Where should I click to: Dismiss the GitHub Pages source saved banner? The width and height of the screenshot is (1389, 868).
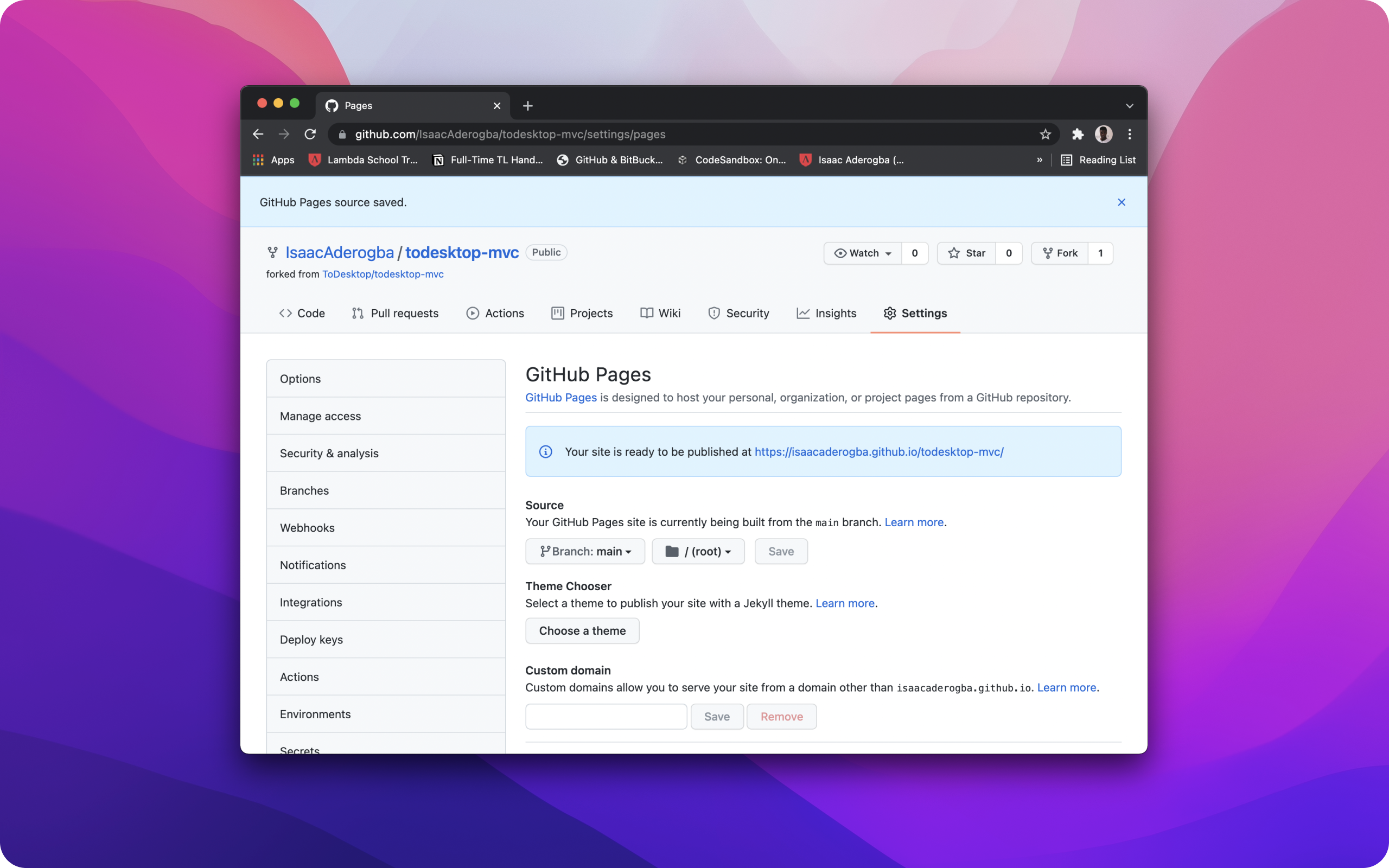pos(1121,201)
